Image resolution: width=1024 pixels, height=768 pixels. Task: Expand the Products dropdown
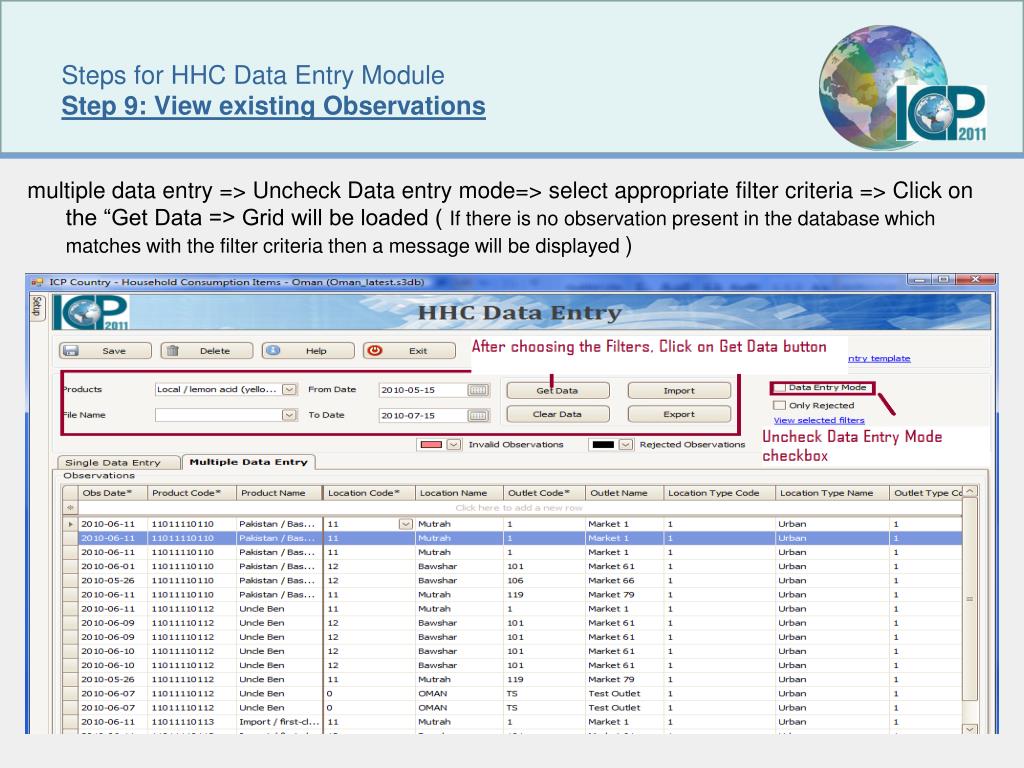[289, 390]
